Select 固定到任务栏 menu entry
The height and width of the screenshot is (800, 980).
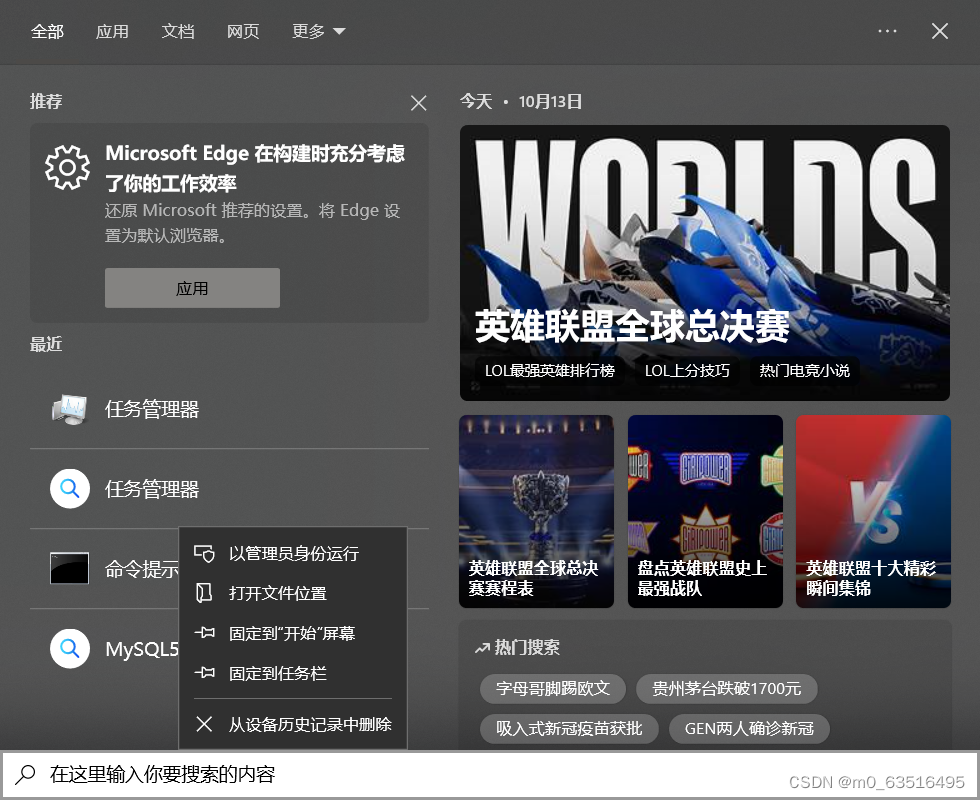pos(293,673)
